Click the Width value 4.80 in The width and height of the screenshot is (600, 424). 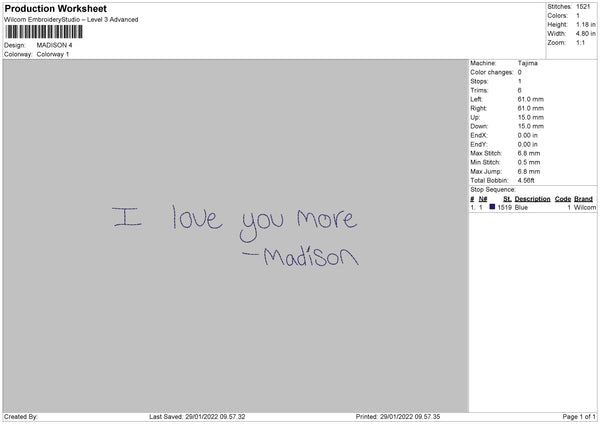click(586, 34)
